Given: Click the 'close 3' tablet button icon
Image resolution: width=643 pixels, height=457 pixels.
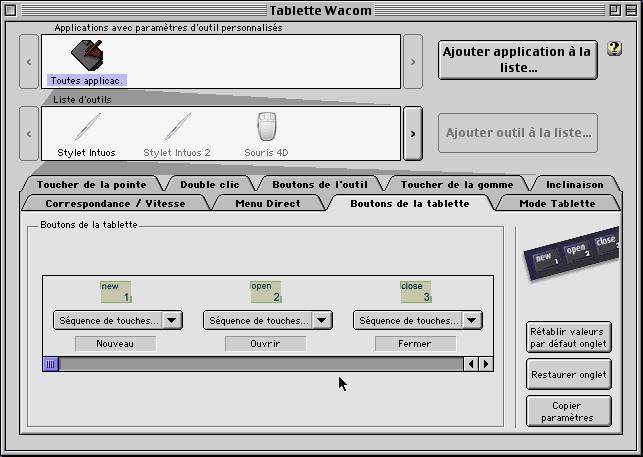Looking at the screenshot, I should tap(416, 292).
